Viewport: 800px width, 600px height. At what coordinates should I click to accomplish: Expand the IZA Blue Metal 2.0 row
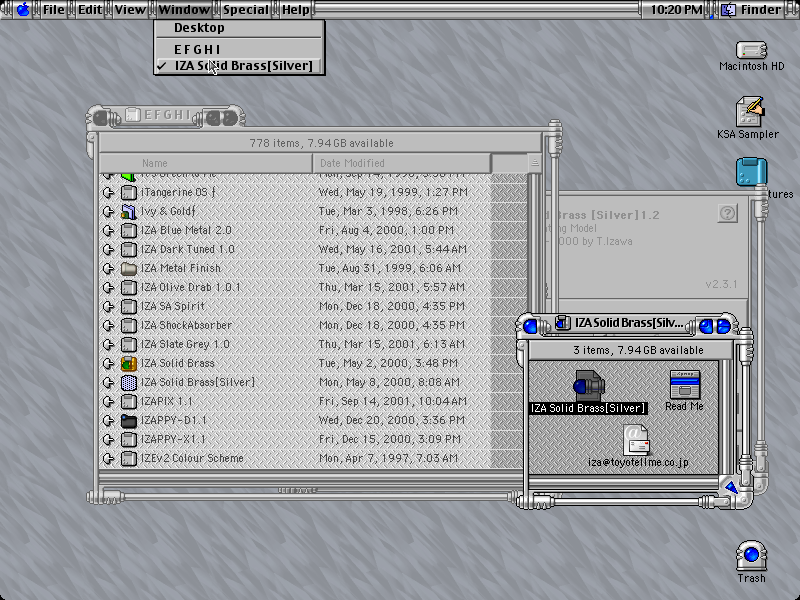[108, 230]
